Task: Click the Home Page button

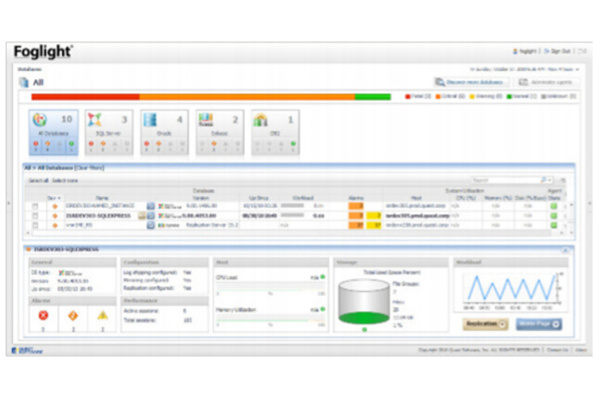Action: click(539, 324)
